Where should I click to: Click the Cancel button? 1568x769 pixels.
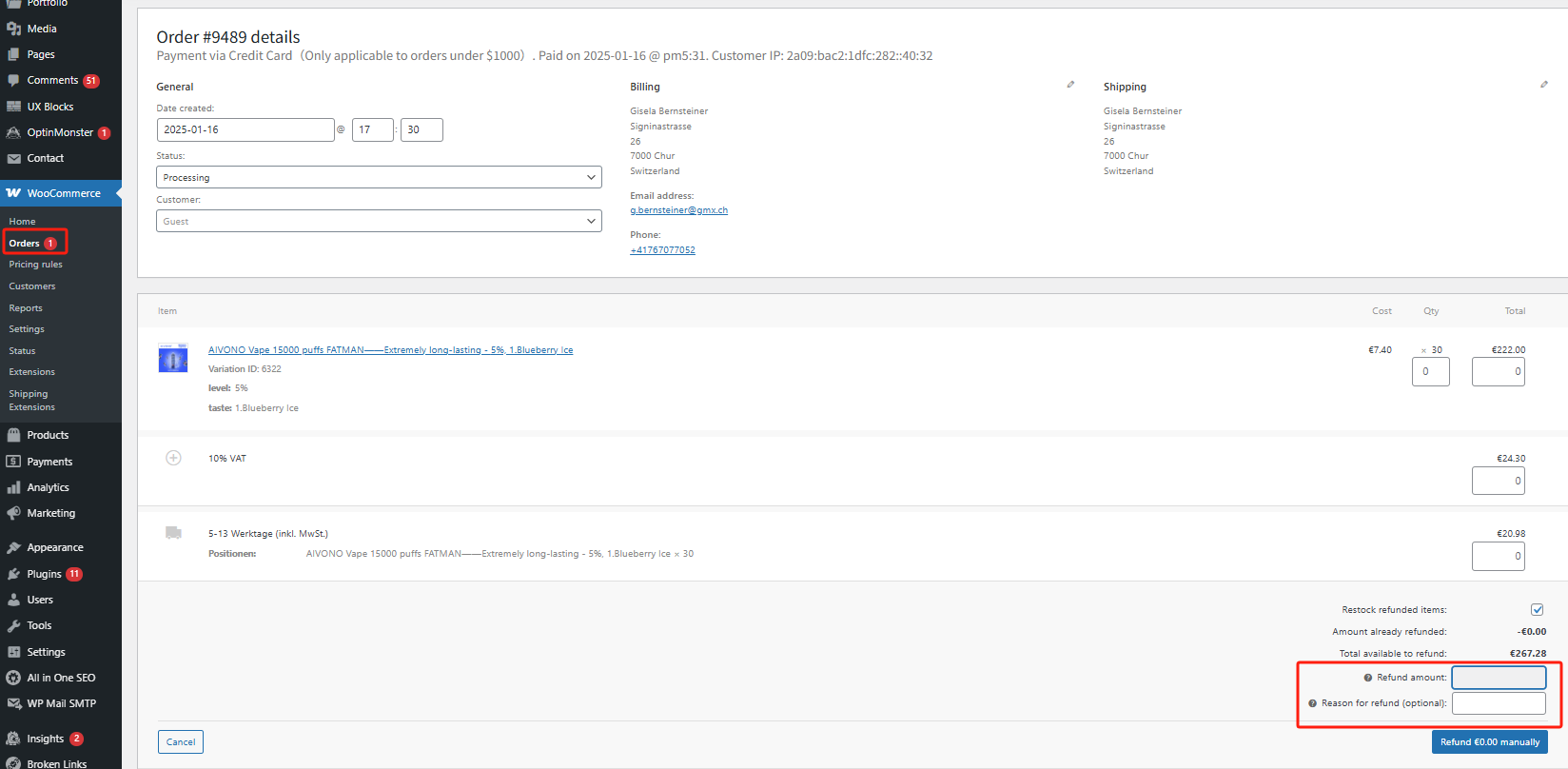pos(181,742)
